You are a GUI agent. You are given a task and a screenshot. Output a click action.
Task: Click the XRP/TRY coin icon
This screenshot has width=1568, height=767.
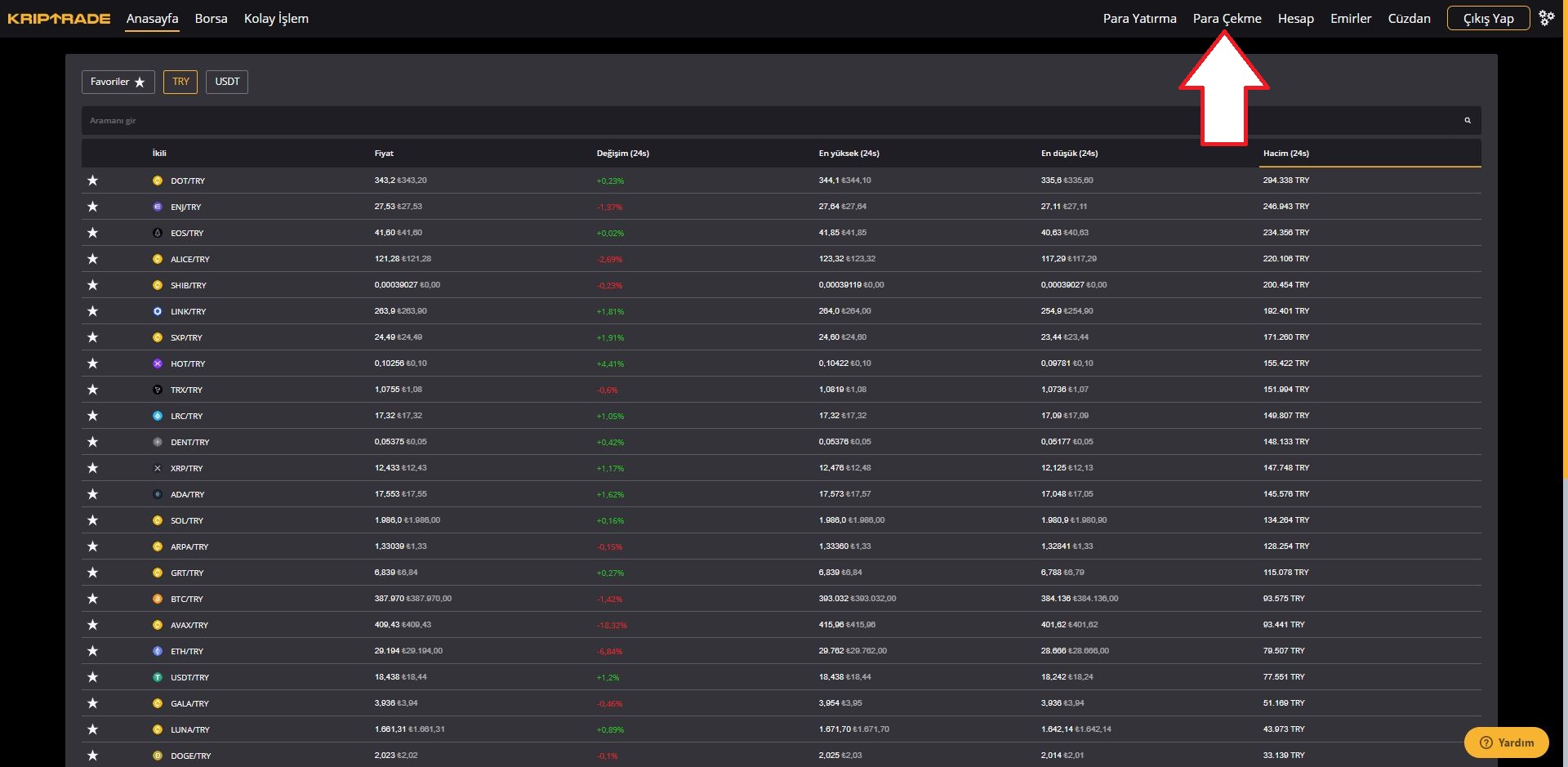158,468
